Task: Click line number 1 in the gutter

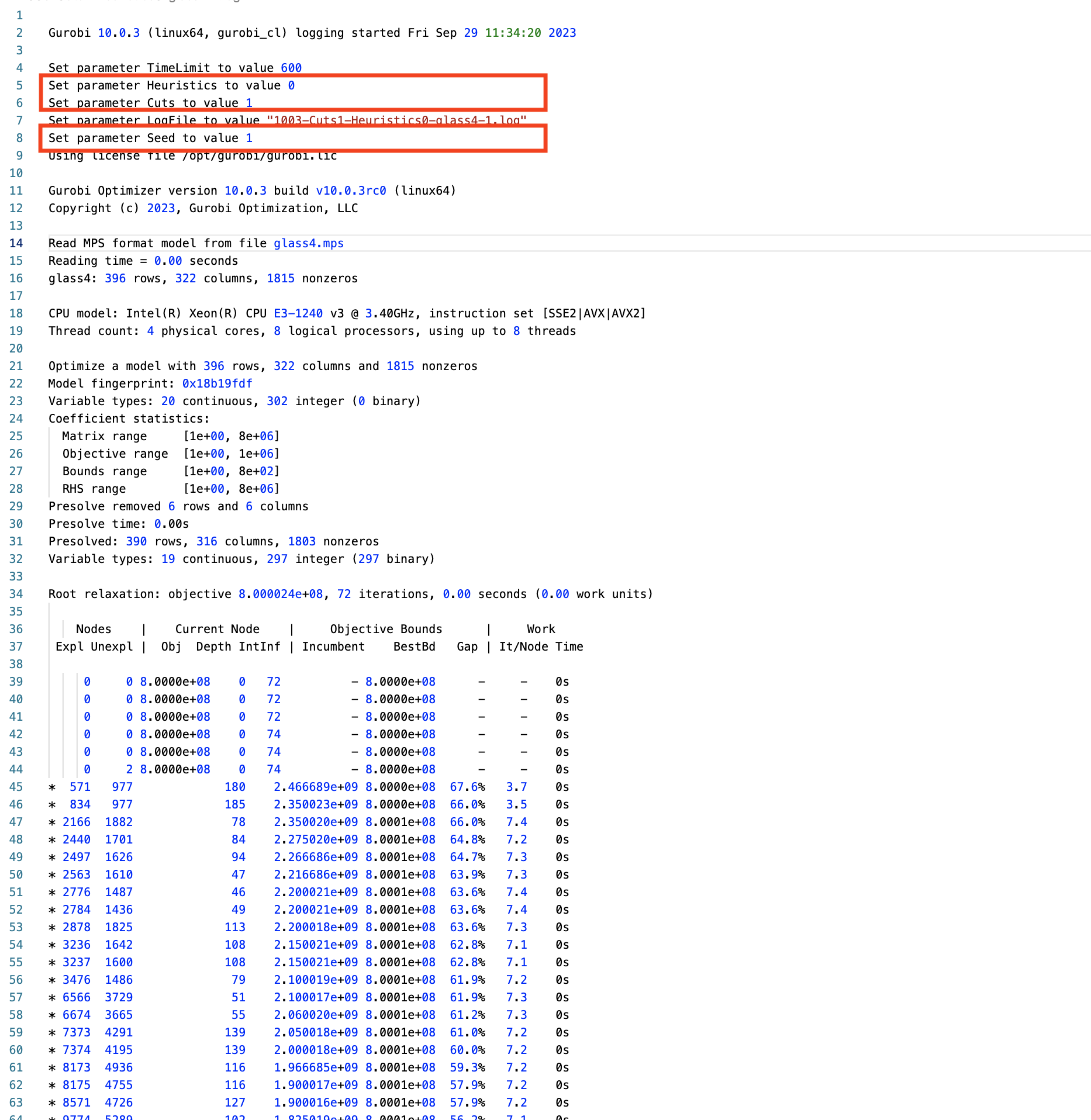Action: click(x=19, y=15)
